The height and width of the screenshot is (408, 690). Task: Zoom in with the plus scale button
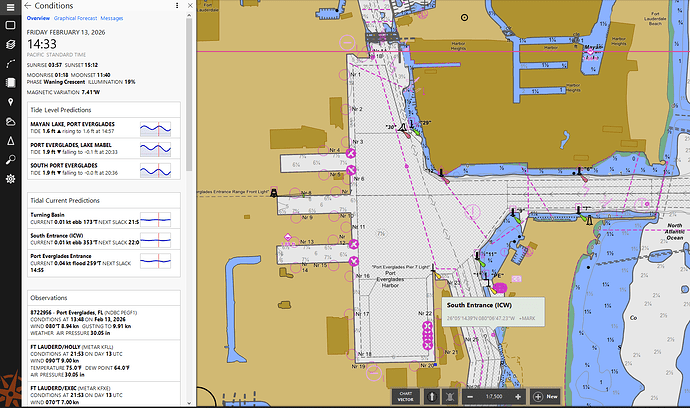pos(520,395)
